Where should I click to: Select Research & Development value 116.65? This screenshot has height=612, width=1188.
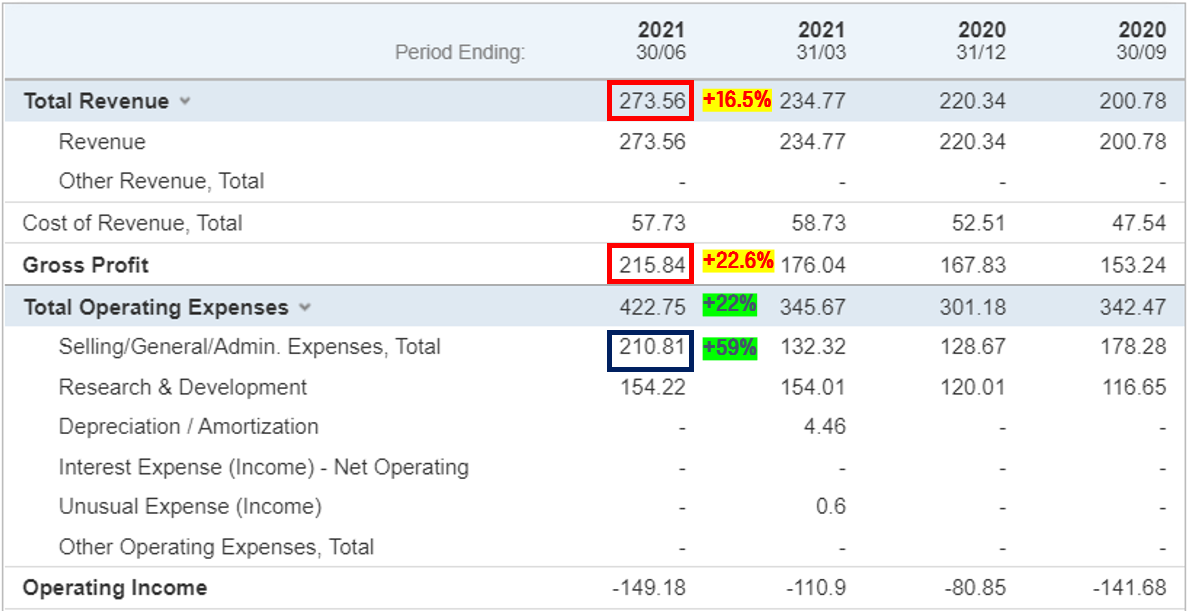(1133, 387)
